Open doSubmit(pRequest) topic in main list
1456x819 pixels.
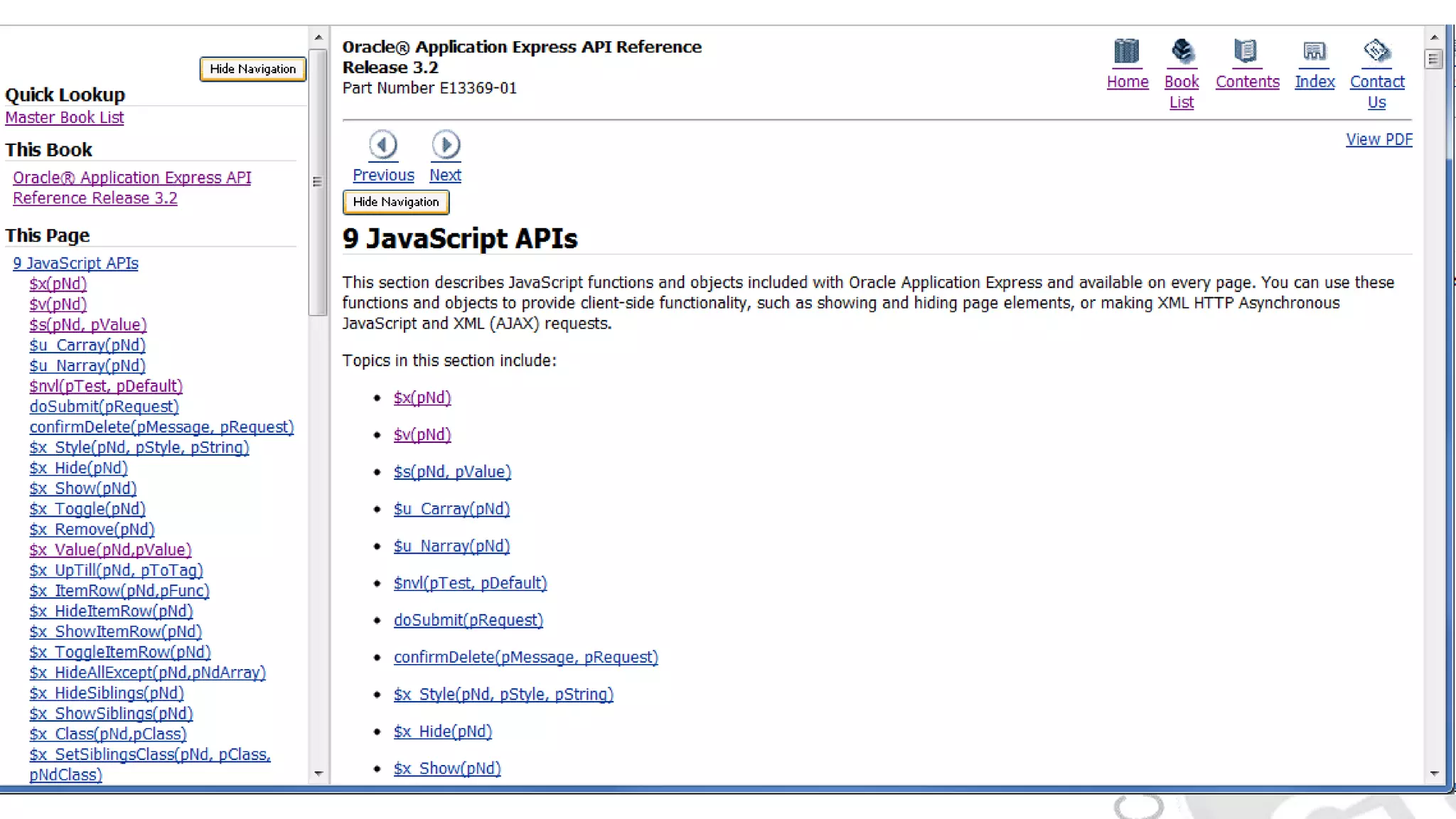[x=468, y=620]
